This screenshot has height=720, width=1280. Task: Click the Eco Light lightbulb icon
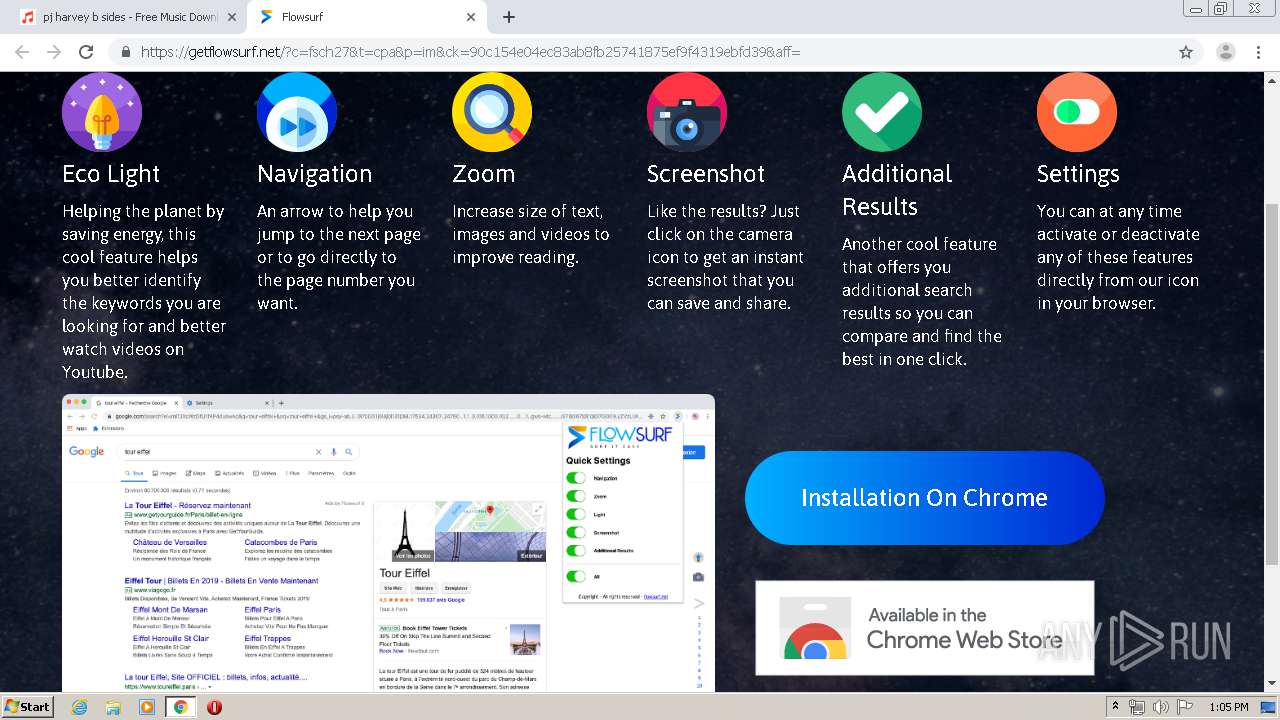[x=102, y=112]
